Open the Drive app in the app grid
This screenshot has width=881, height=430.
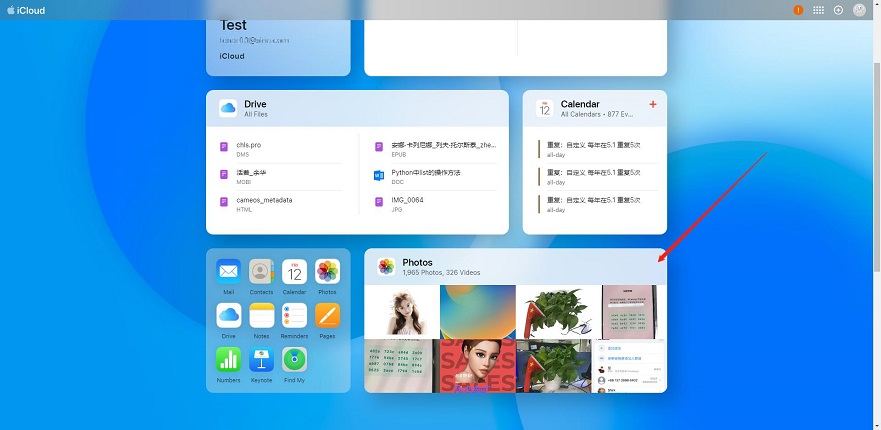228,315
